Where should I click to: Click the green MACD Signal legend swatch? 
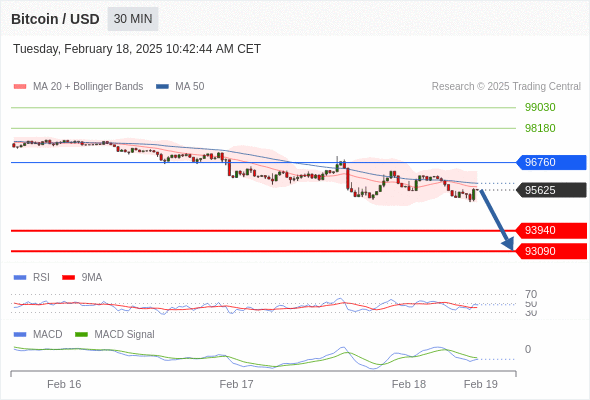click(x=81, y=335)
